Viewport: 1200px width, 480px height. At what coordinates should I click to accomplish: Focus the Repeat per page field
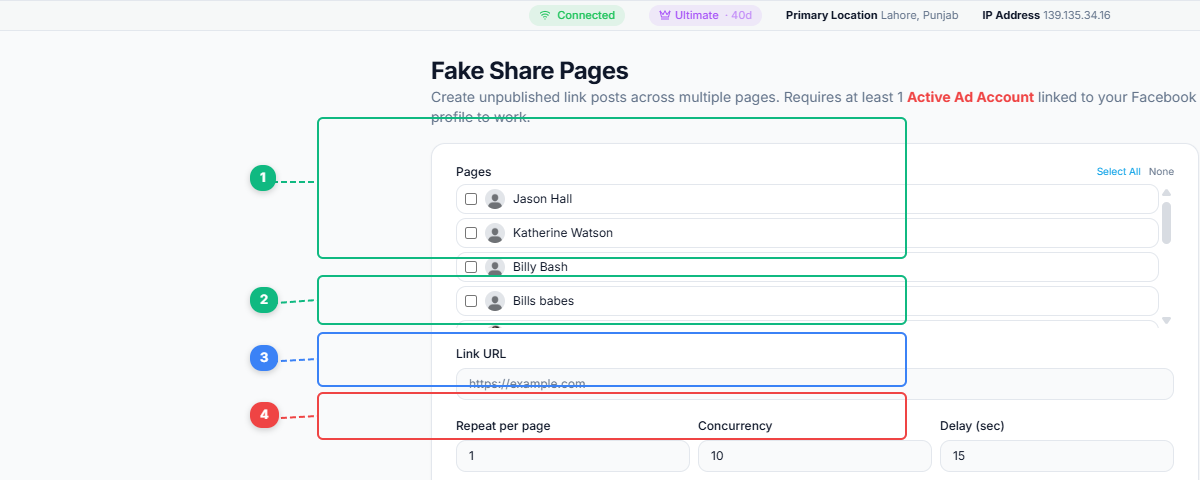[572, 456]
